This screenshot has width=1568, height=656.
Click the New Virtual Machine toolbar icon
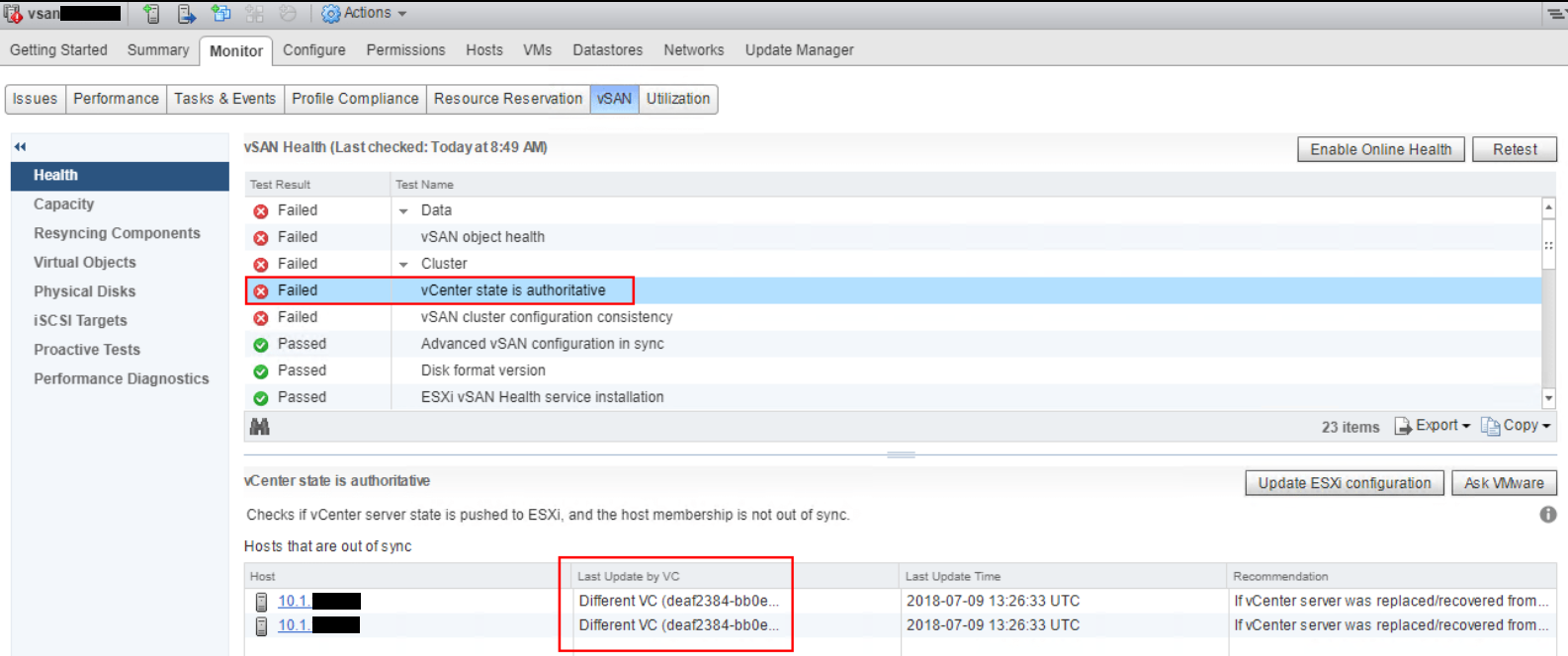[221, 14]
